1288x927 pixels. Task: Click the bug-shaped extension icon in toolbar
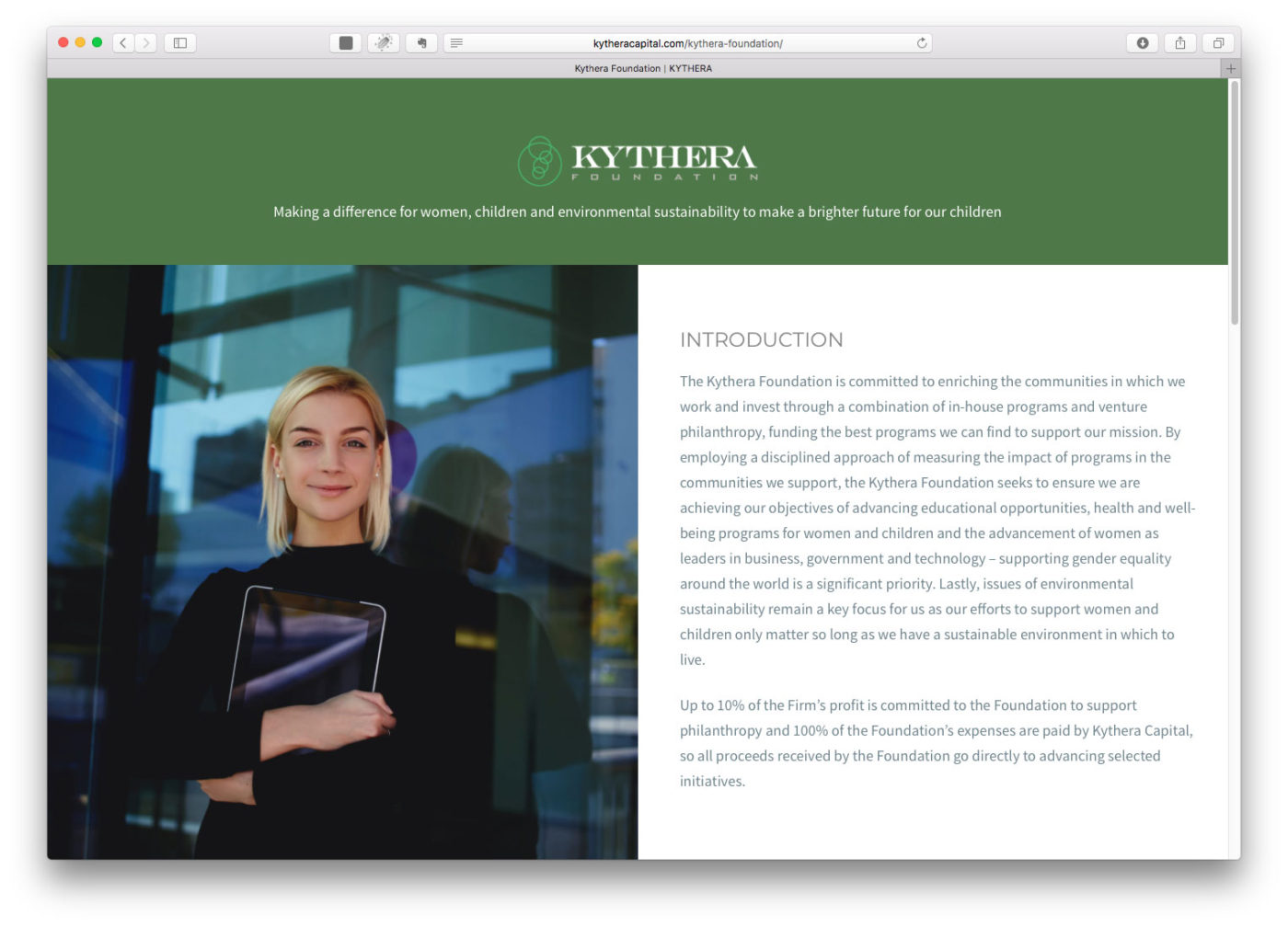pyautogui.click(x=384, y=43)
